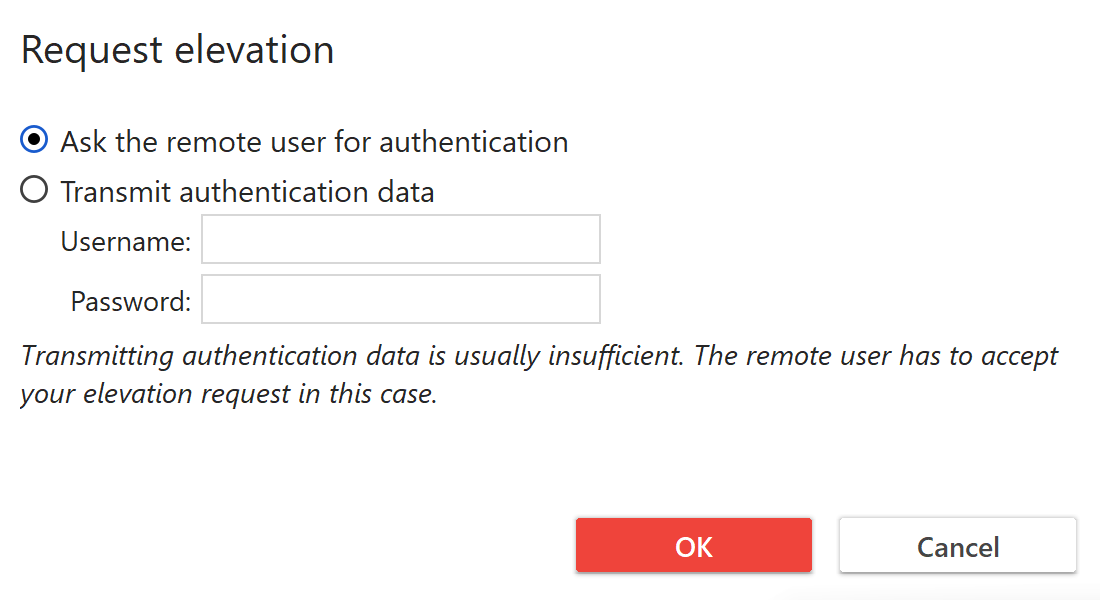Activate the Password entry field
1100x600 pixels.
[x=400, y=299]
